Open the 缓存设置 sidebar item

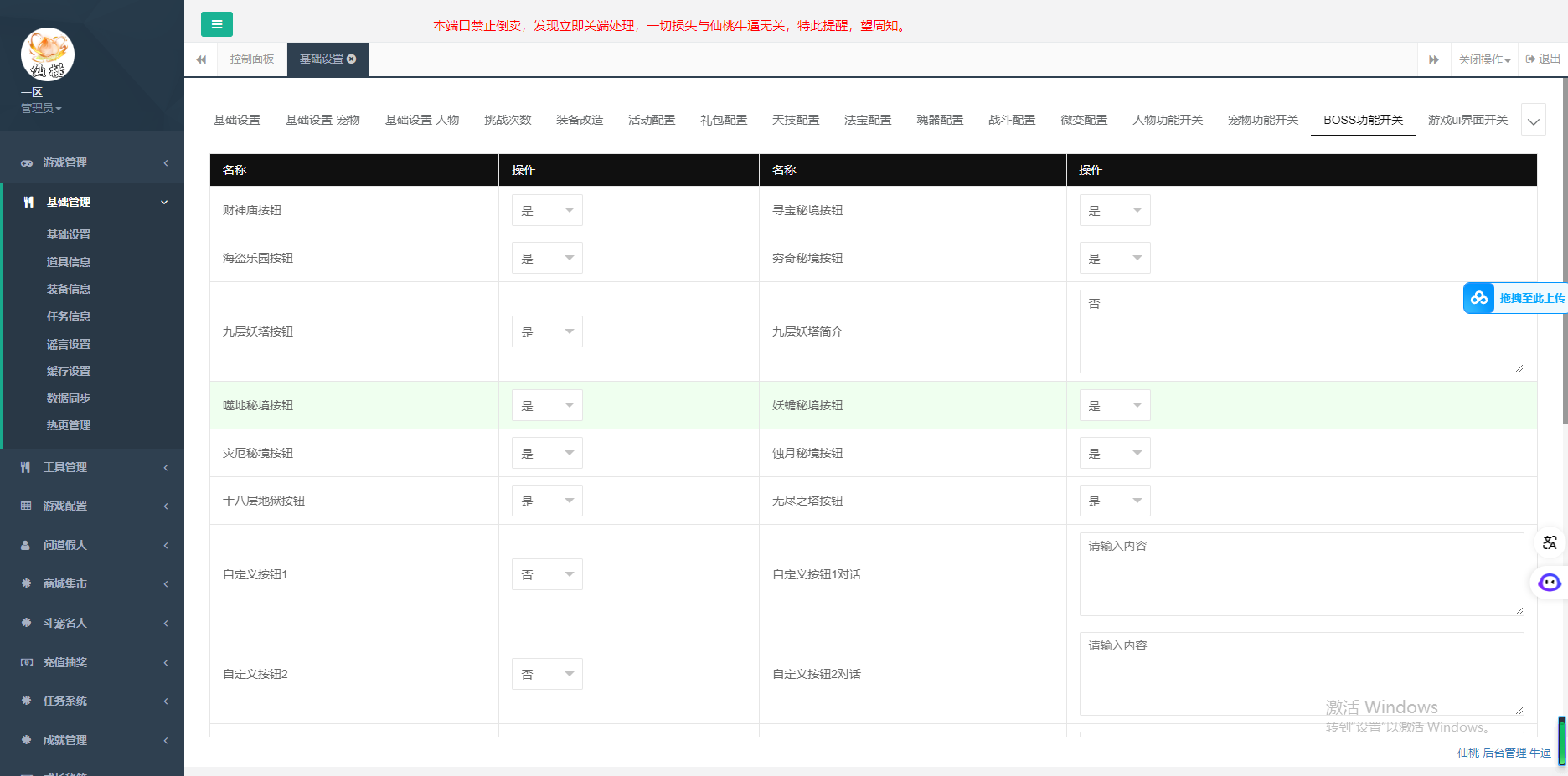tap(69, 371)
